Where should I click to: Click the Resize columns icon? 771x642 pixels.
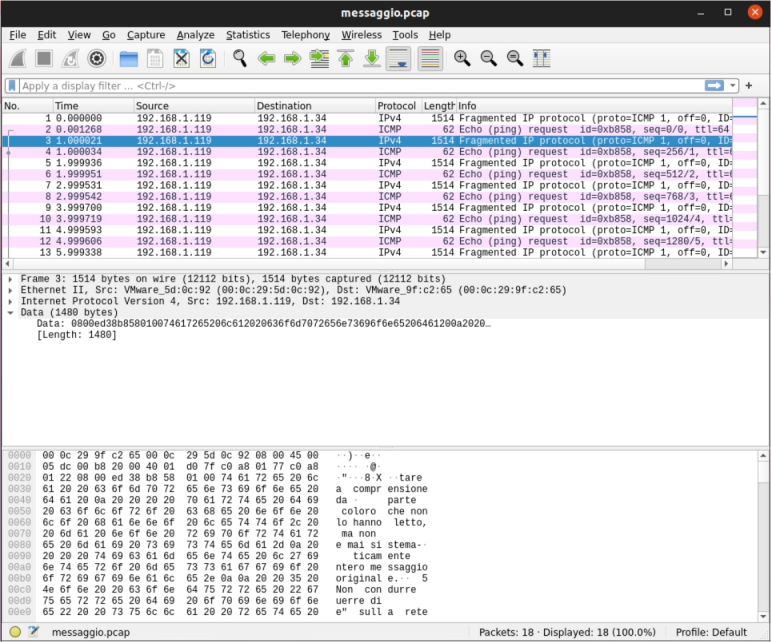point(541,58)
